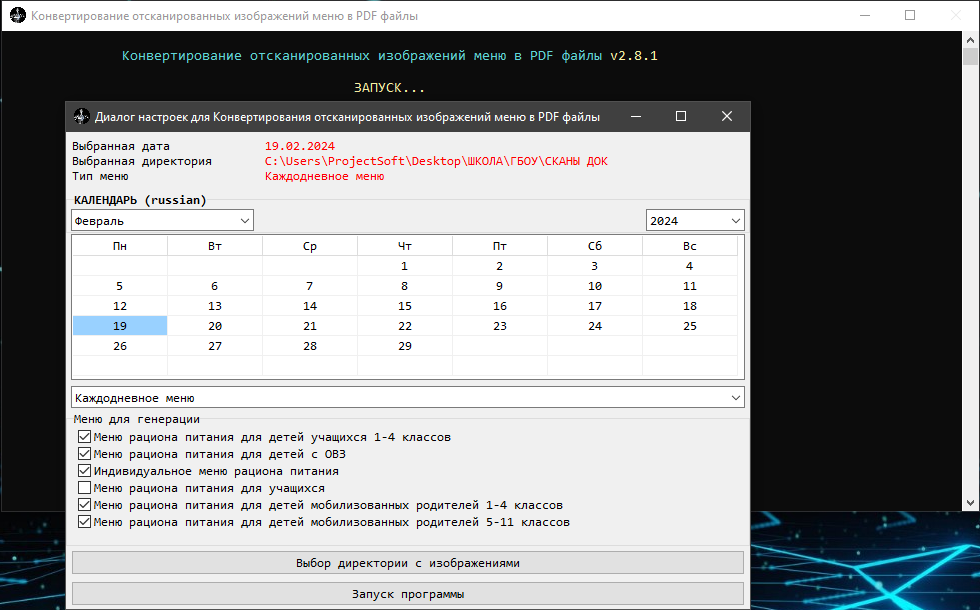
Task: Uncheck меню мобилизованных родителей 5-11 классов
Action: (84, 521)
